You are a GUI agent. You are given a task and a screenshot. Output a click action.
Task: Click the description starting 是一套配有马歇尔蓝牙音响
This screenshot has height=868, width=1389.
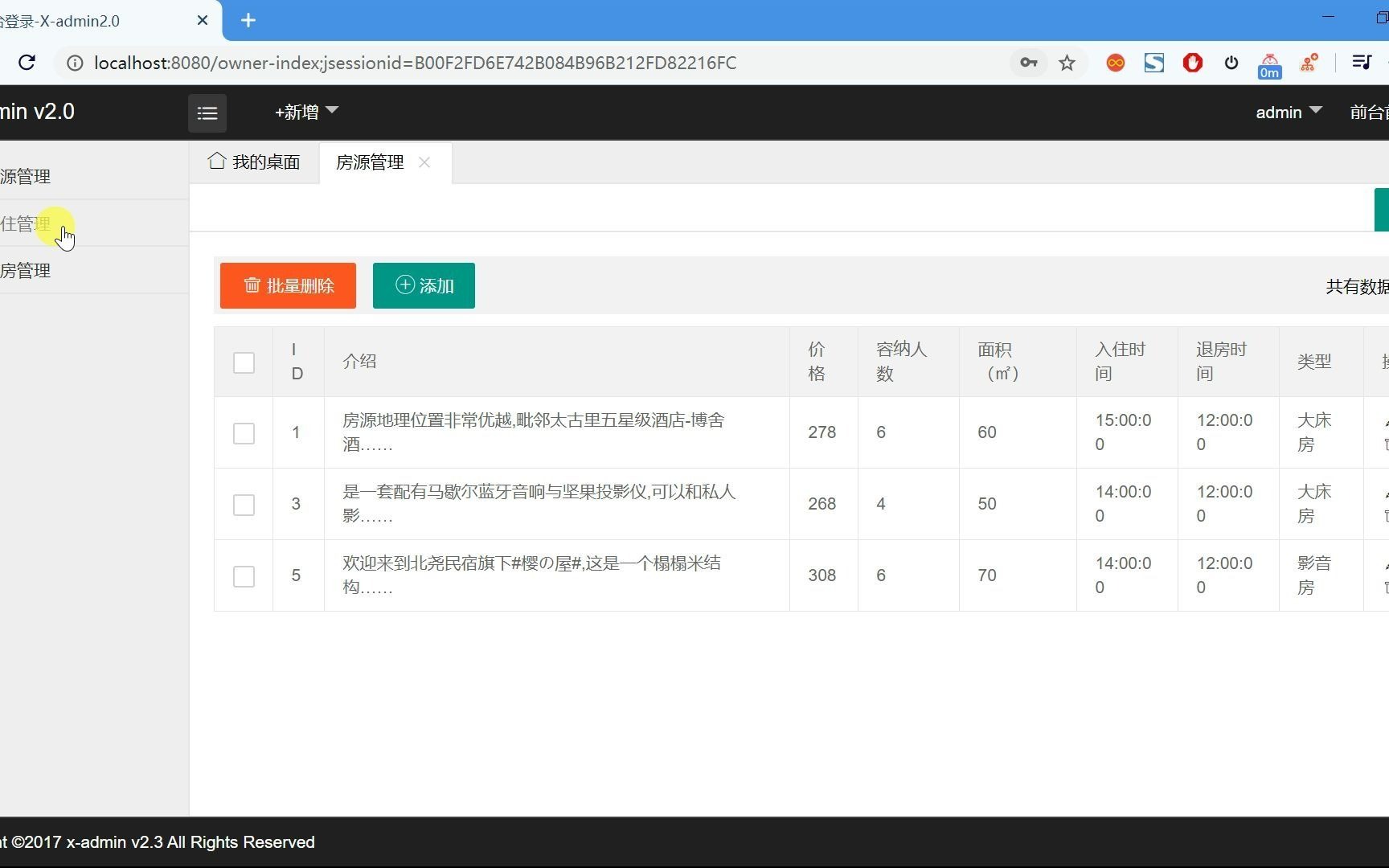click(539, 504)
